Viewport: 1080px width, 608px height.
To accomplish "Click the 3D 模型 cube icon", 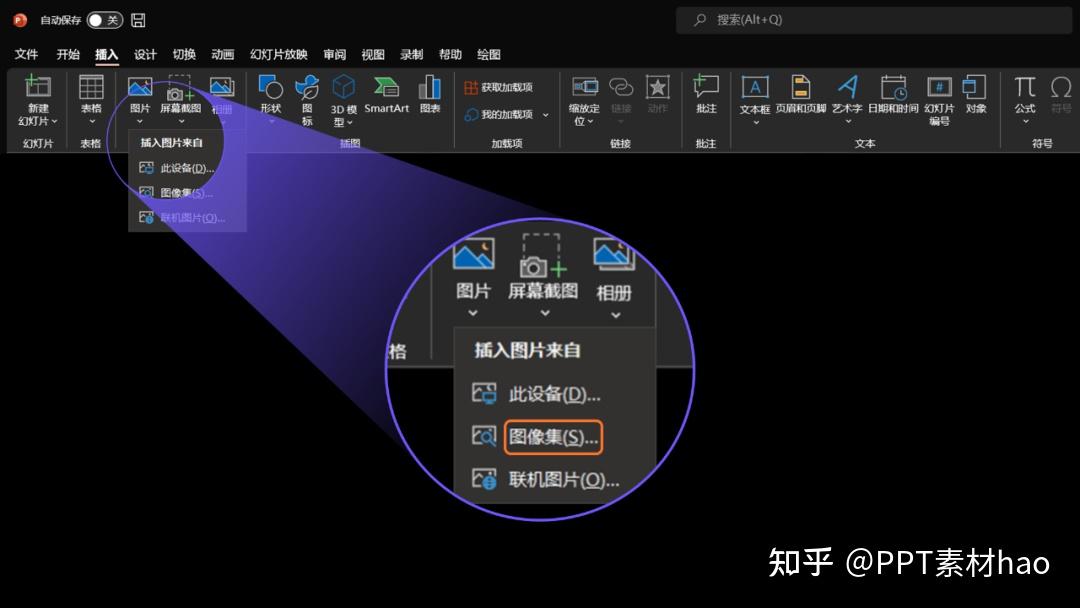I will click(x=343, y=87).
